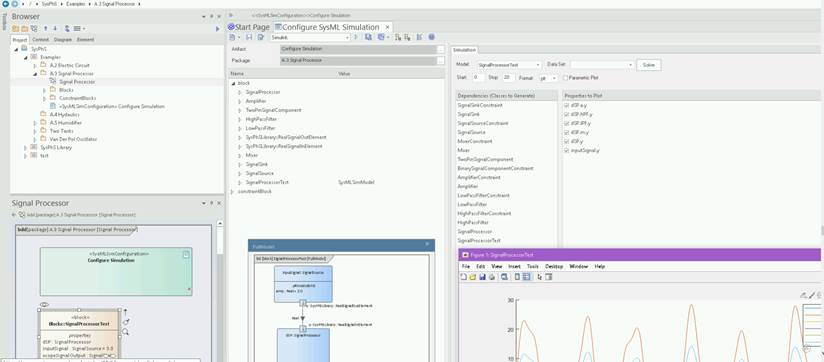Open the Model dropdown showing SignalProcessorTest

(508, 65)
